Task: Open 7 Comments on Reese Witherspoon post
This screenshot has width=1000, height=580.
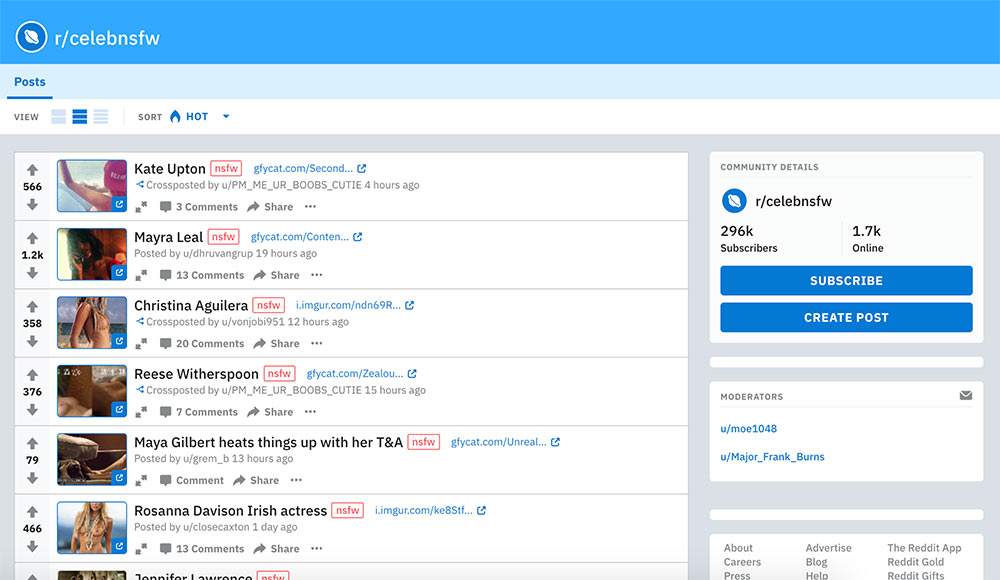Action: 198,412
